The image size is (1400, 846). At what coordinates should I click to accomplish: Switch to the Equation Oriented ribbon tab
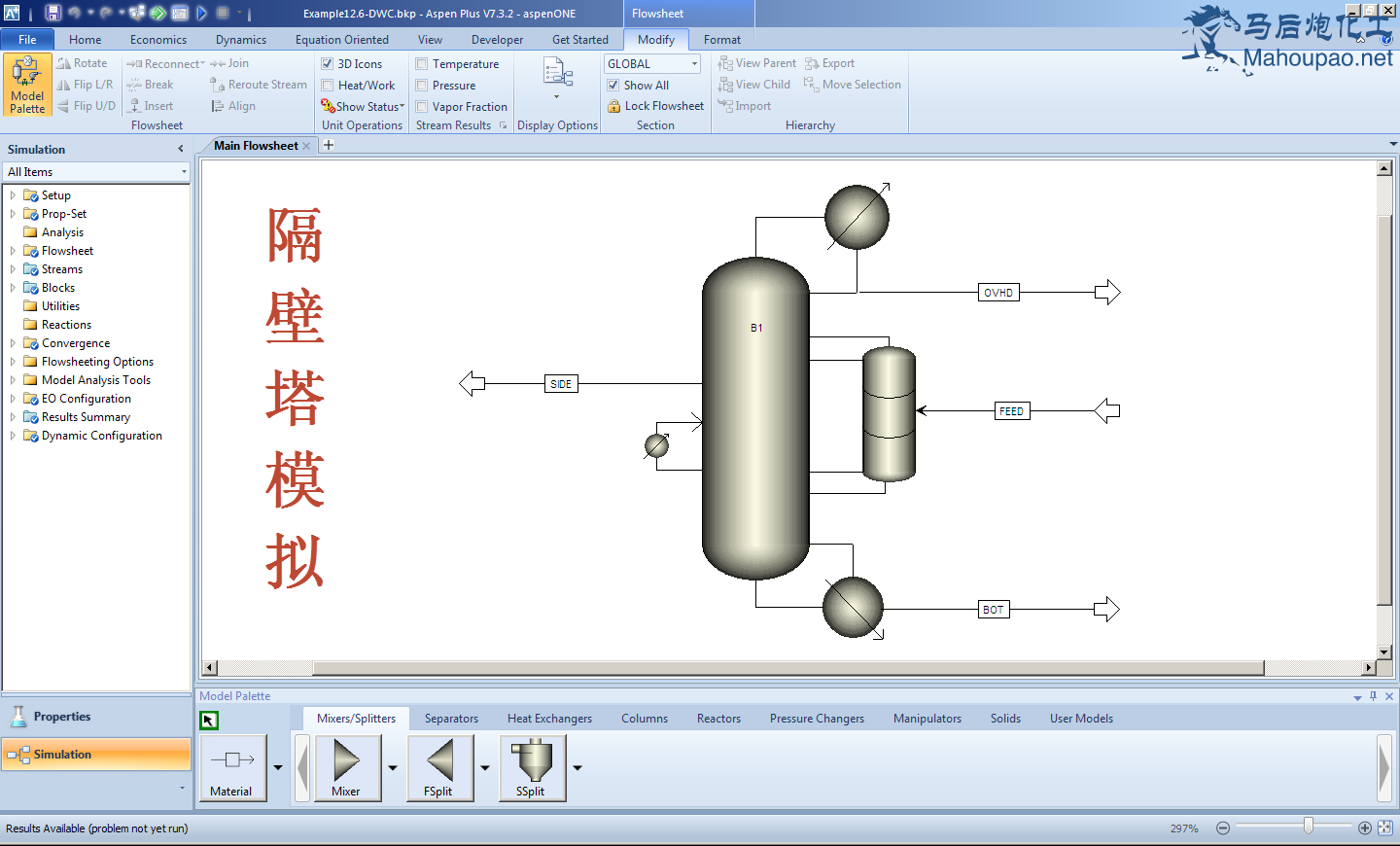point(342,40)
